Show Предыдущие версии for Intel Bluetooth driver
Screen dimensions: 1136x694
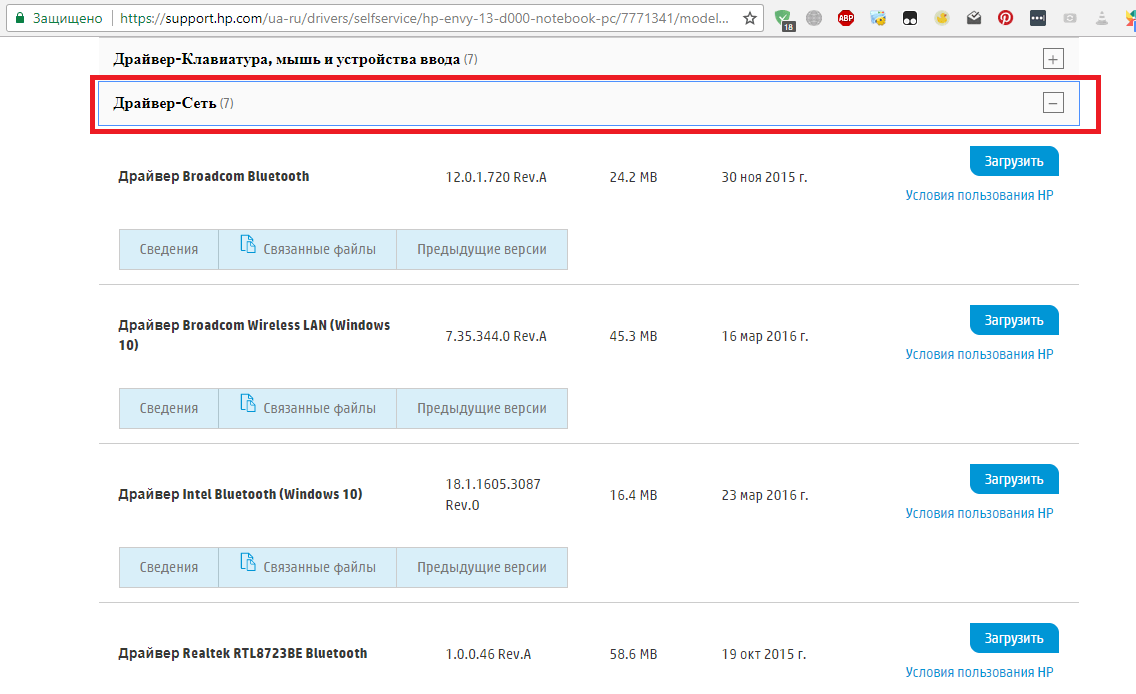[x=482, y=567]
